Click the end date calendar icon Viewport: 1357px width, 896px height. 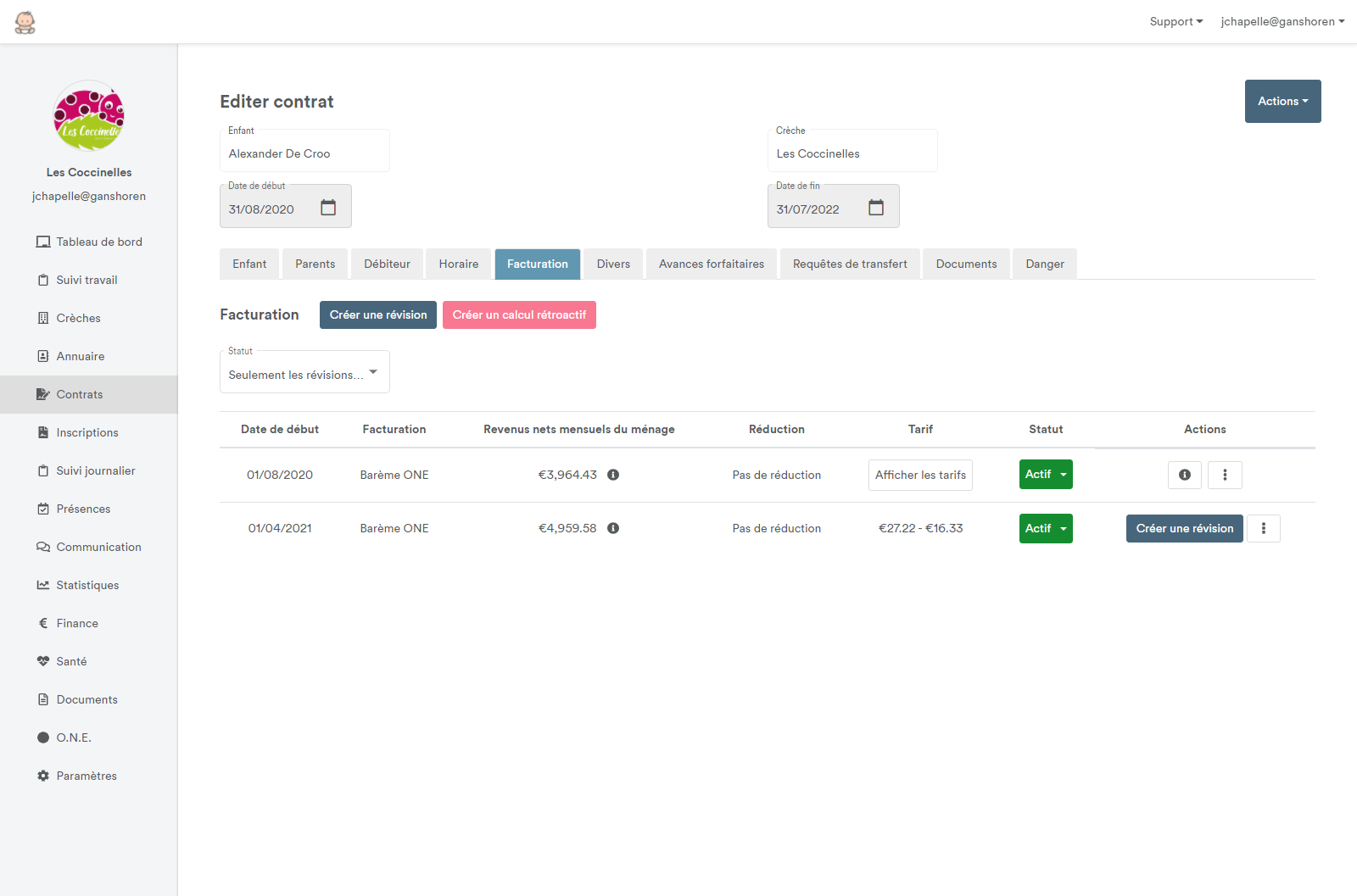876,208
